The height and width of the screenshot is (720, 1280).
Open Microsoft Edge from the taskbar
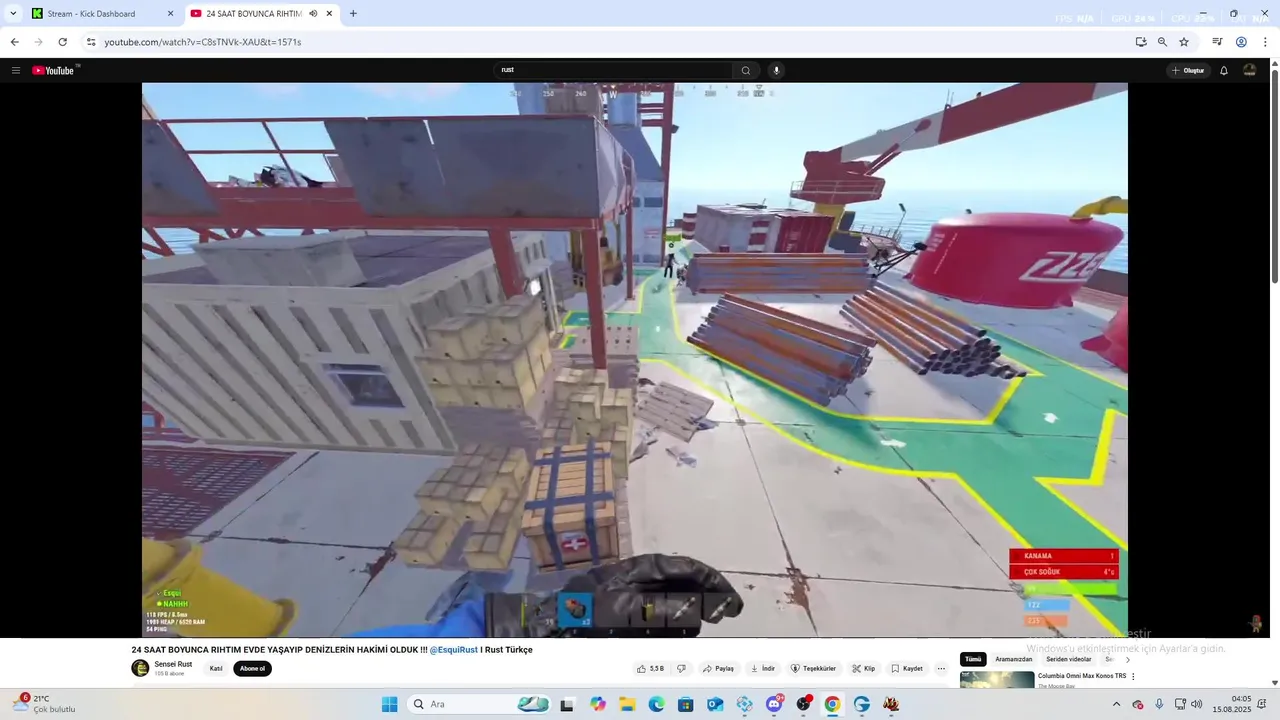point(656,704)
